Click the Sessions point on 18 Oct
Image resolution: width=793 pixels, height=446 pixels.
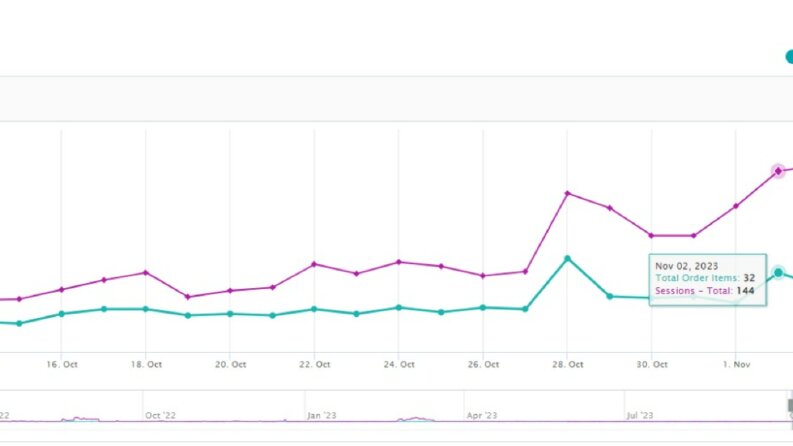tap(146, 273)
